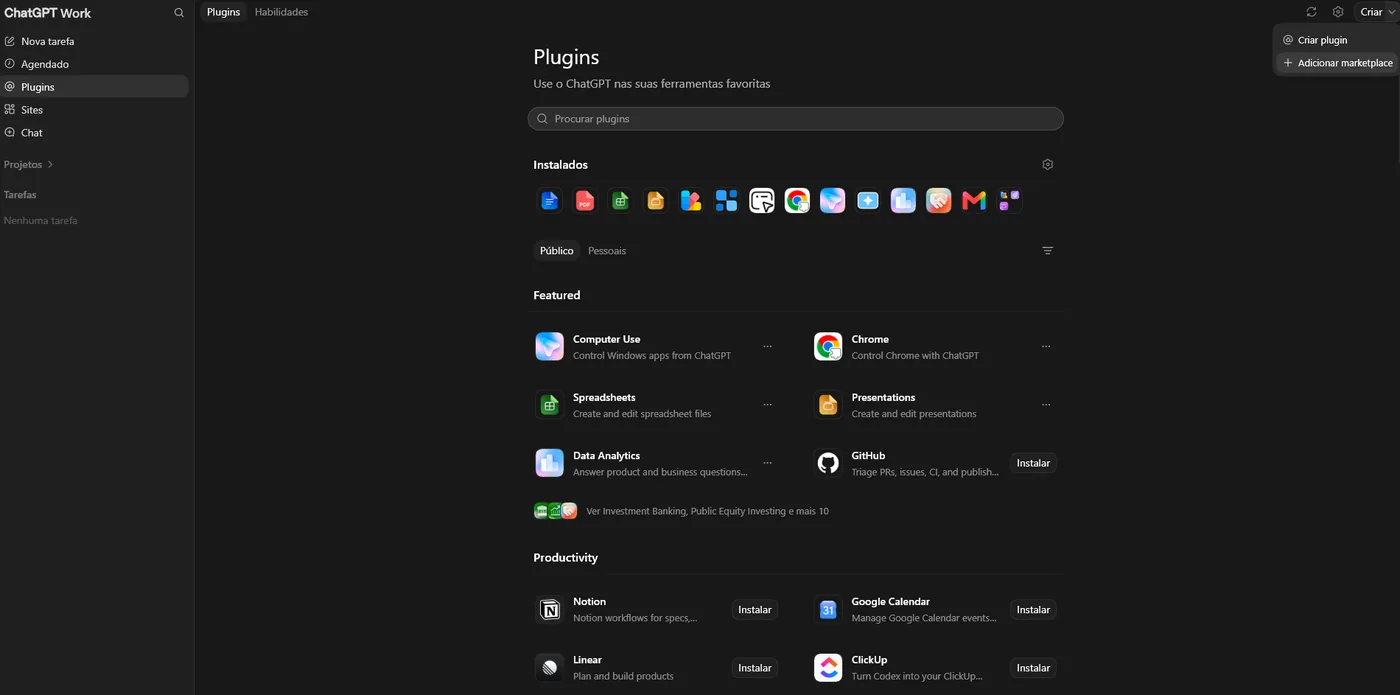Click the Tarefas heading in sidebar
This screenshot has height=695, width=1400.
[20, 195]
